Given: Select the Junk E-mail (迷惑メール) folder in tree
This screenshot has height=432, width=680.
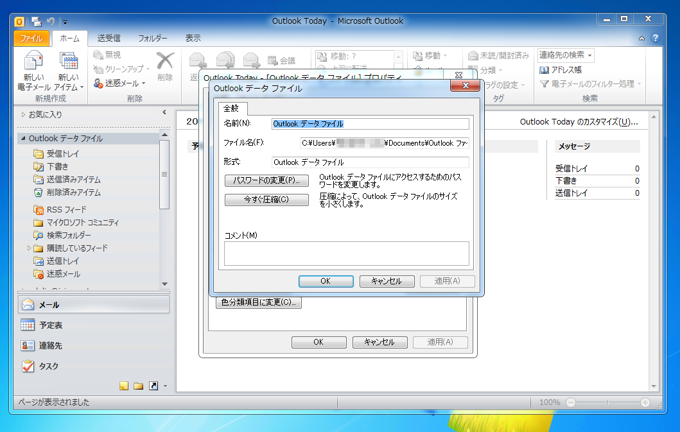Looking at the screenshot, I should click(63, 274).
